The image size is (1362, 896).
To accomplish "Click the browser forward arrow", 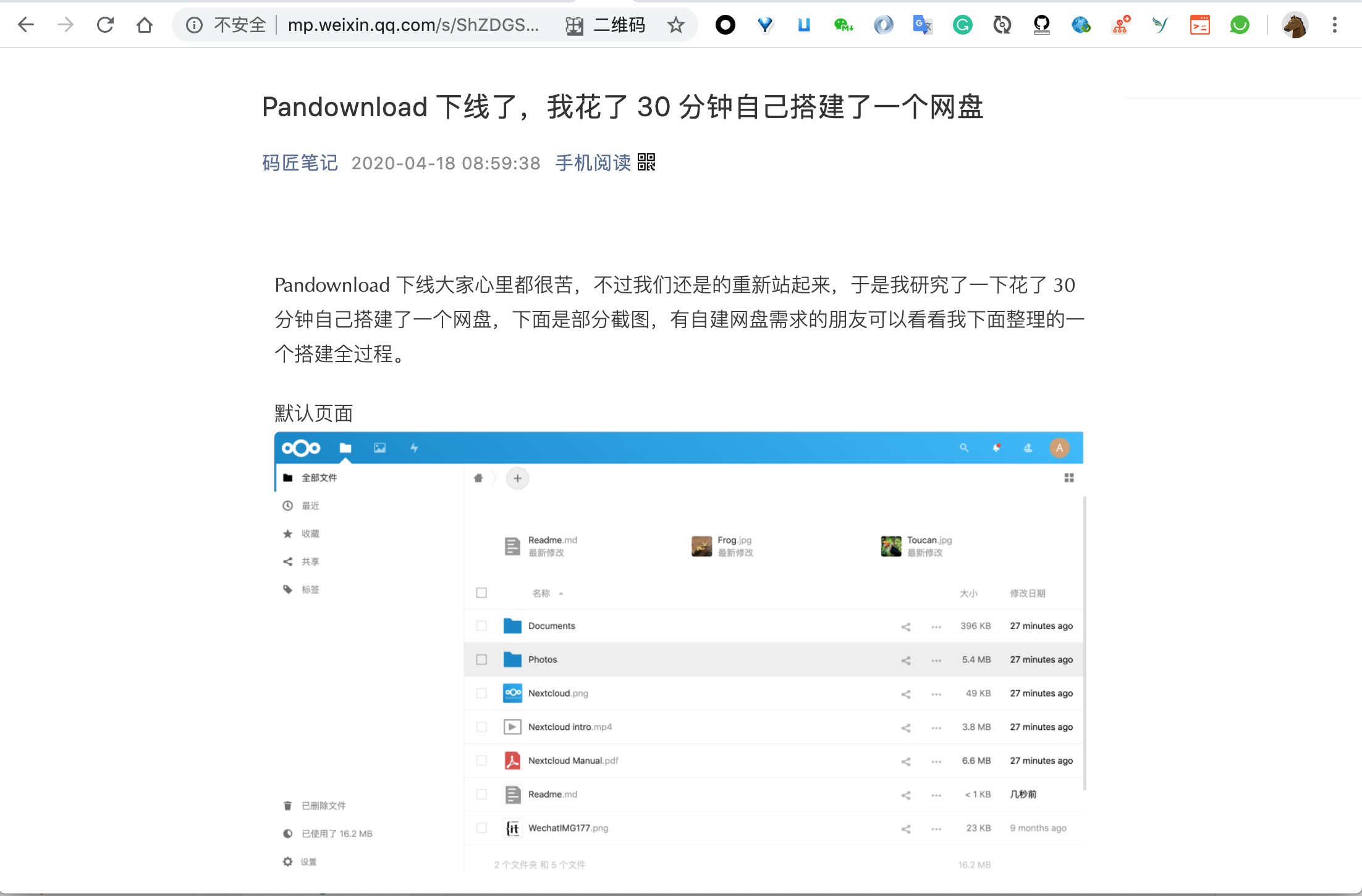I will pyautogui.click(x=66, y=25).
